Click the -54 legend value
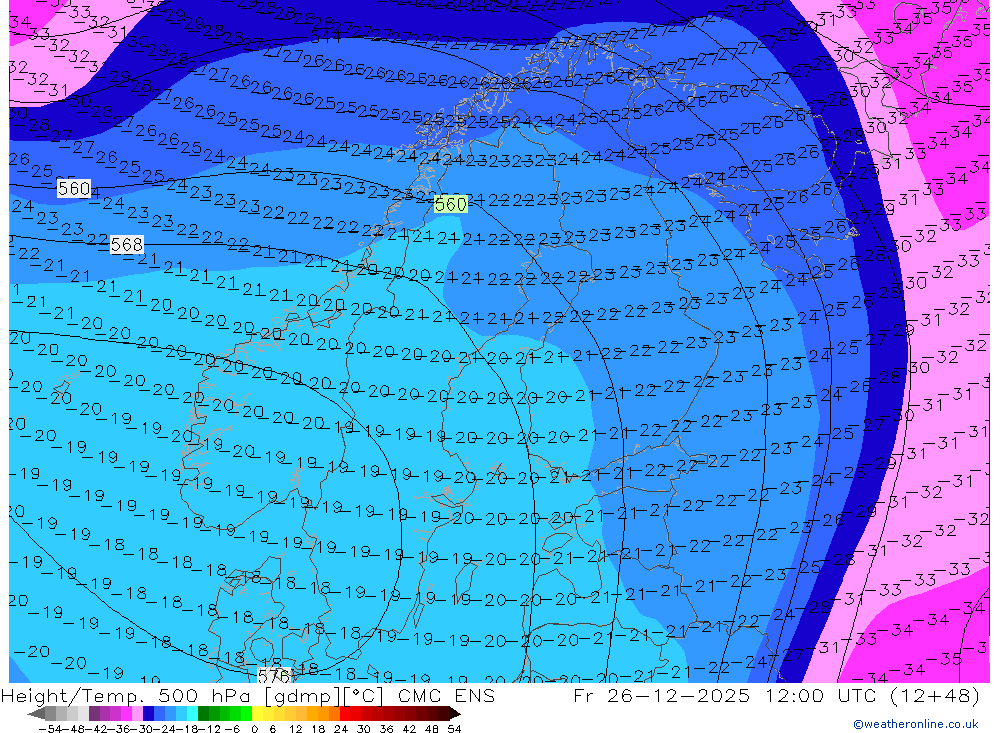The image size is (1000, 733). 51,729
